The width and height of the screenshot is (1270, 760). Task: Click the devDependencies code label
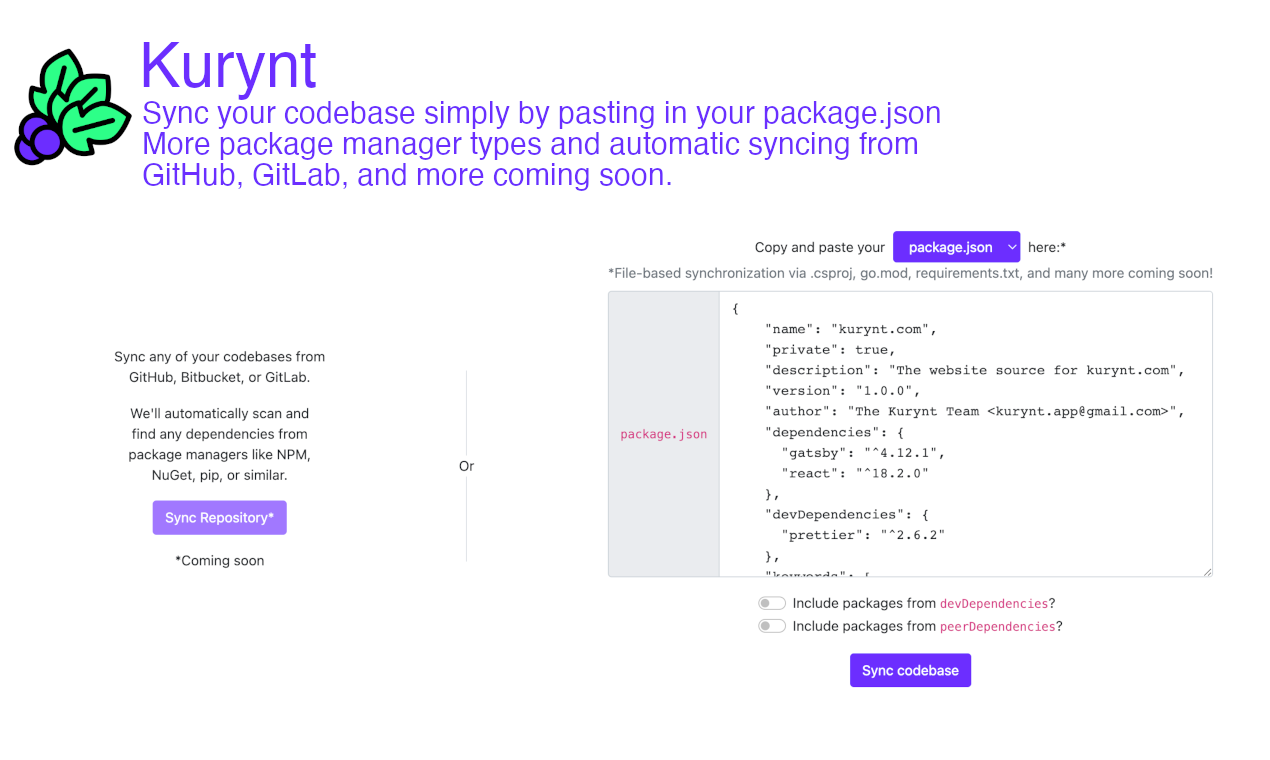pos(993,604)
